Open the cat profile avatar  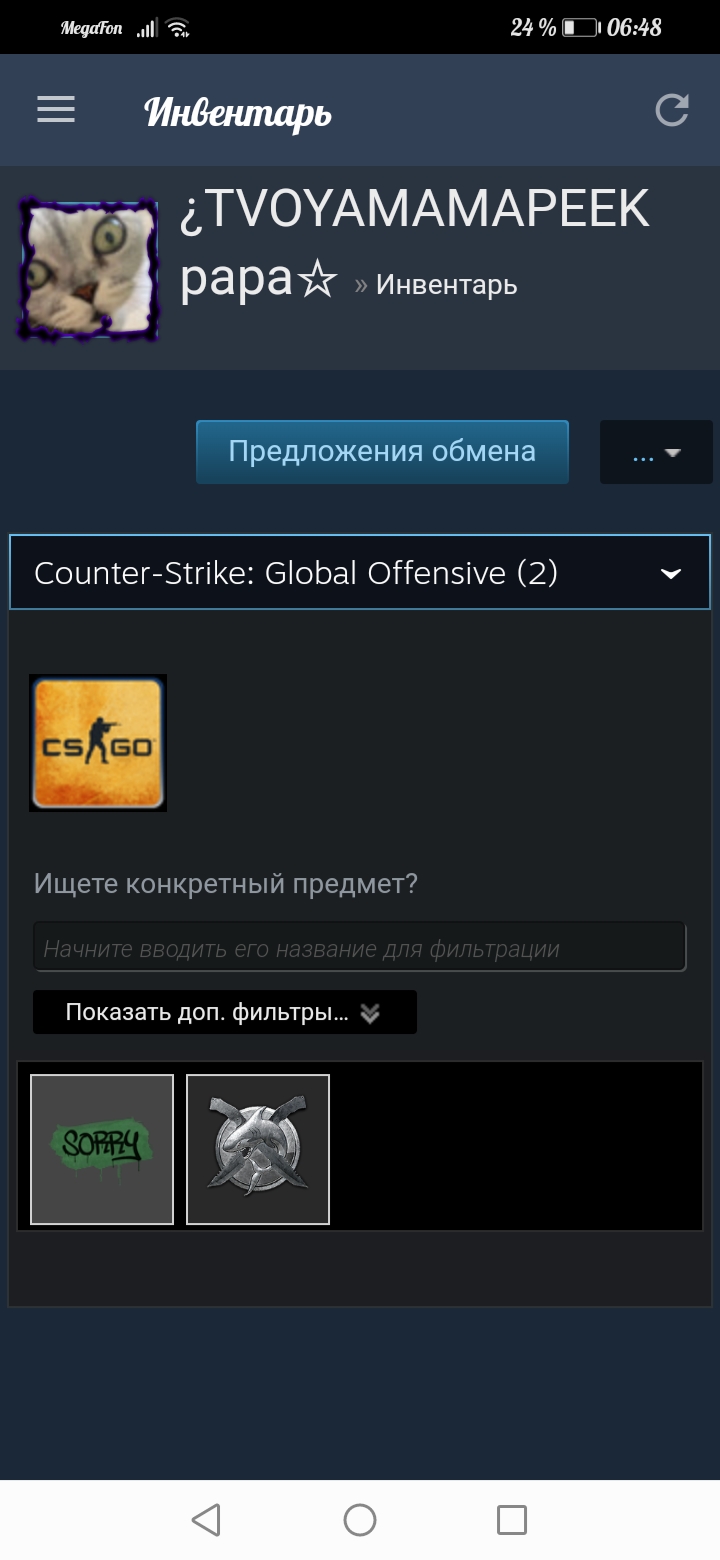tap(88, 269)
